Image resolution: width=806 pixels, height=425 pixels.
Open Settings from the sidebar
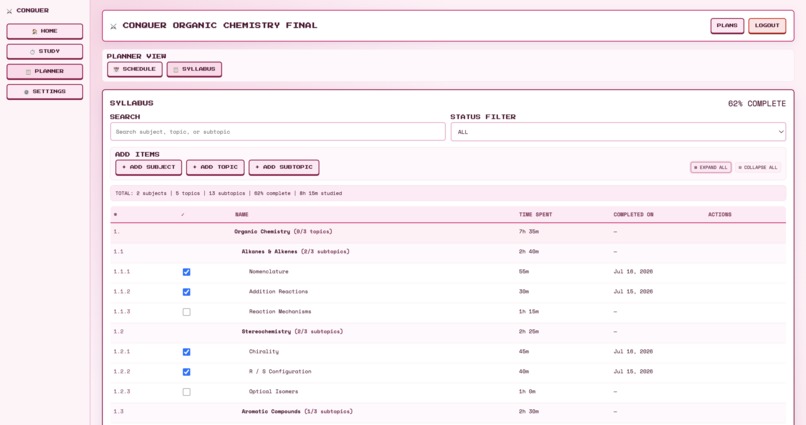pyautogui.click(x=45, y=91)
